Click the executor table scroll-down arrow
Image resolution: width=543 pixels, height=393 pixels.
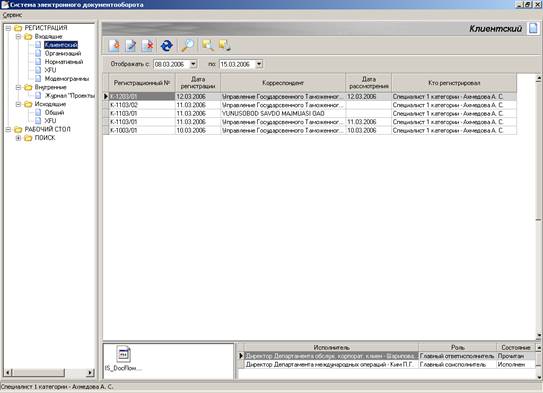539,376
